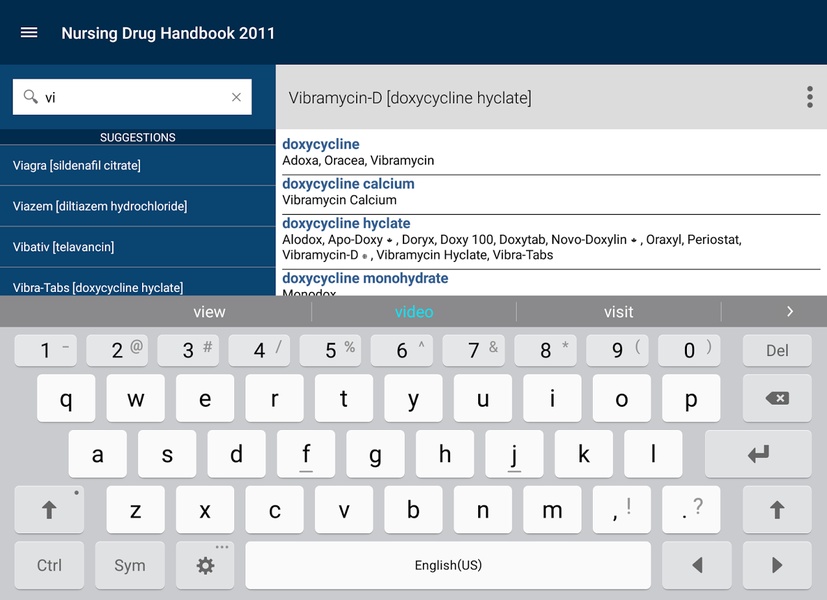
Task: Tap the search magnifier icon
Action: point(31,96)
